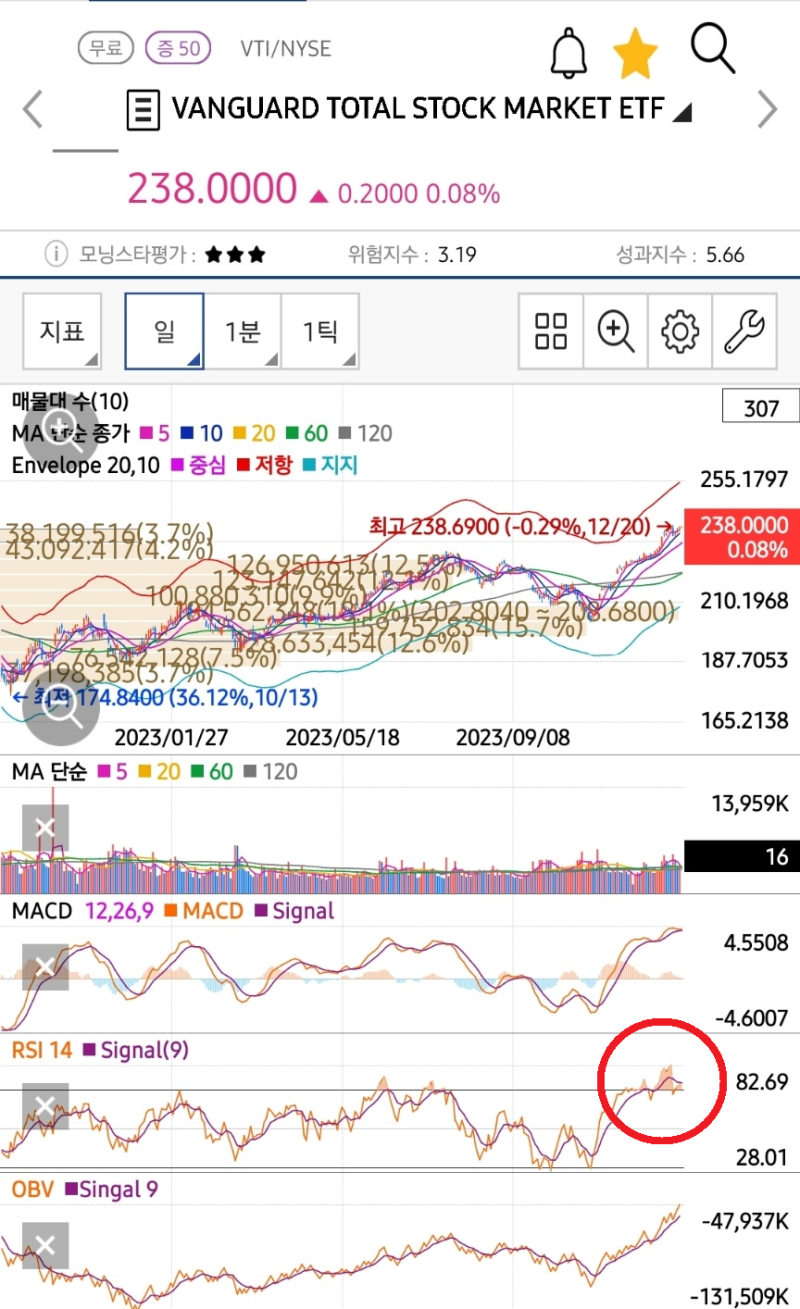Tap the 238.0000 current price
The width and height of the screenshot is (800, 1309).
(212, 189)
